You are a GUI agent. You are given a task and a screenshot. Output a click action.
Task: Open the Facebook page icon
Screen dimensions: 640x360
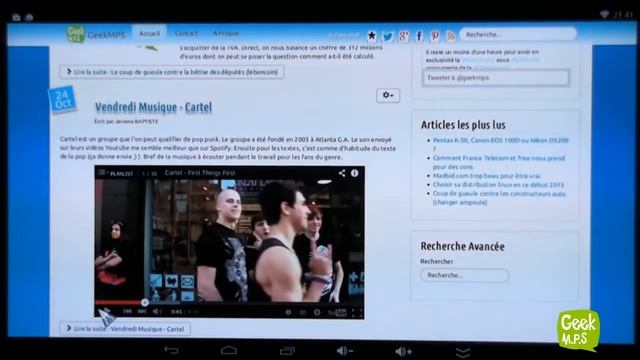click(419, 36)
